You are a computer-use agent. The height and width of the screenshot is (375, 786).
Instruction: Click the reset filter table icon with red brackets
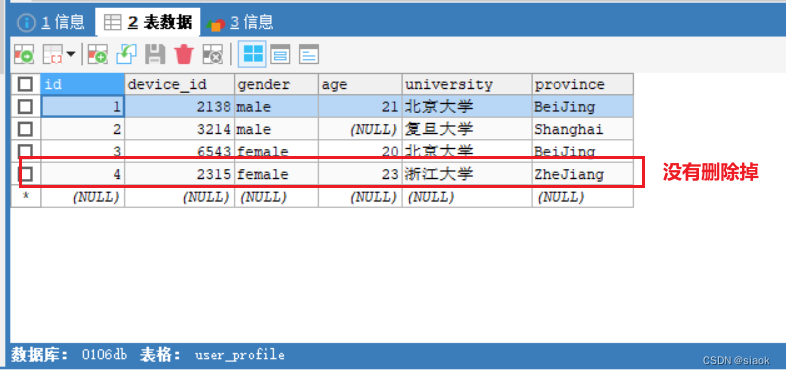coord(53,54)
